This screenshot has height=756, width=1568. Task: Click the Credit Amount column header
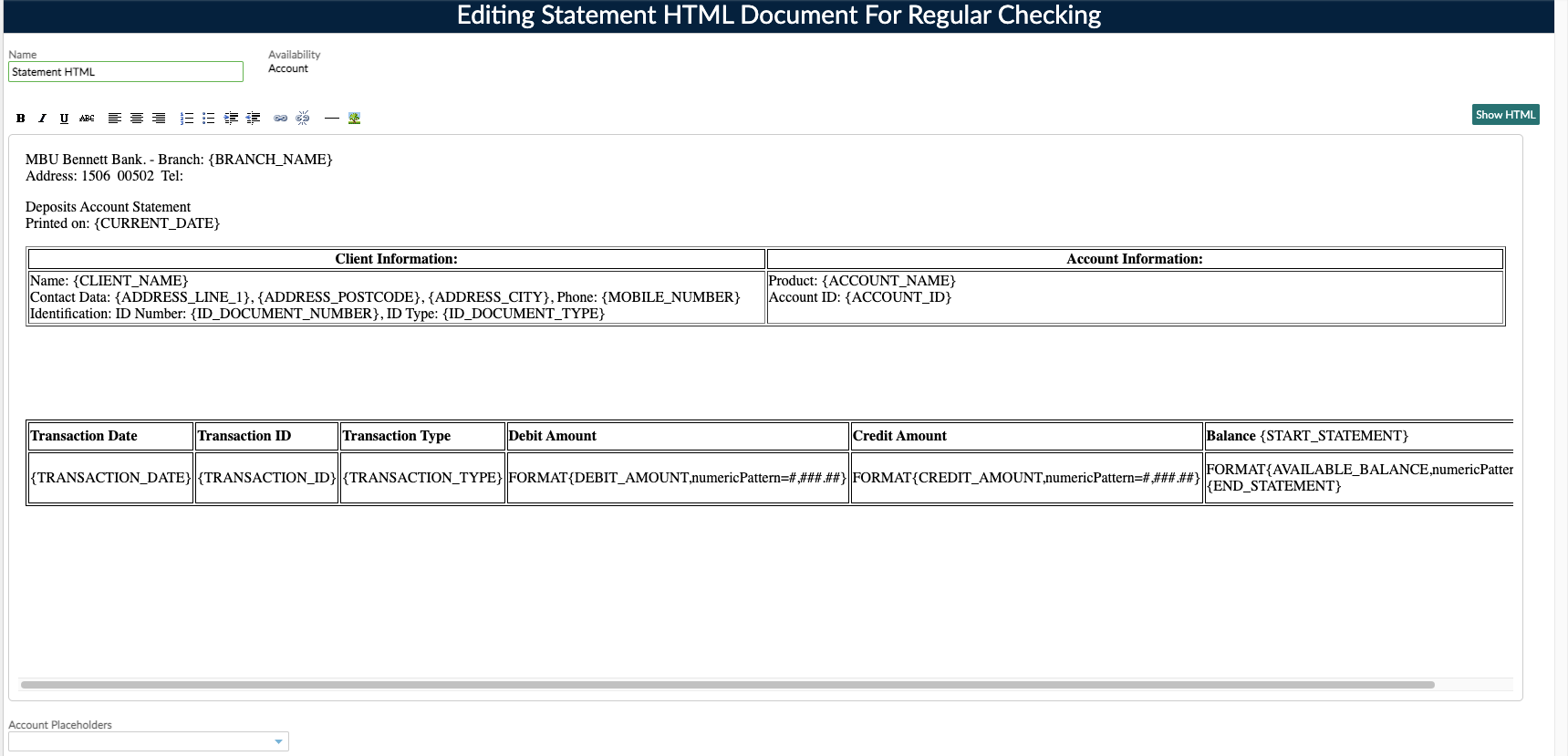click(1026, 436)
